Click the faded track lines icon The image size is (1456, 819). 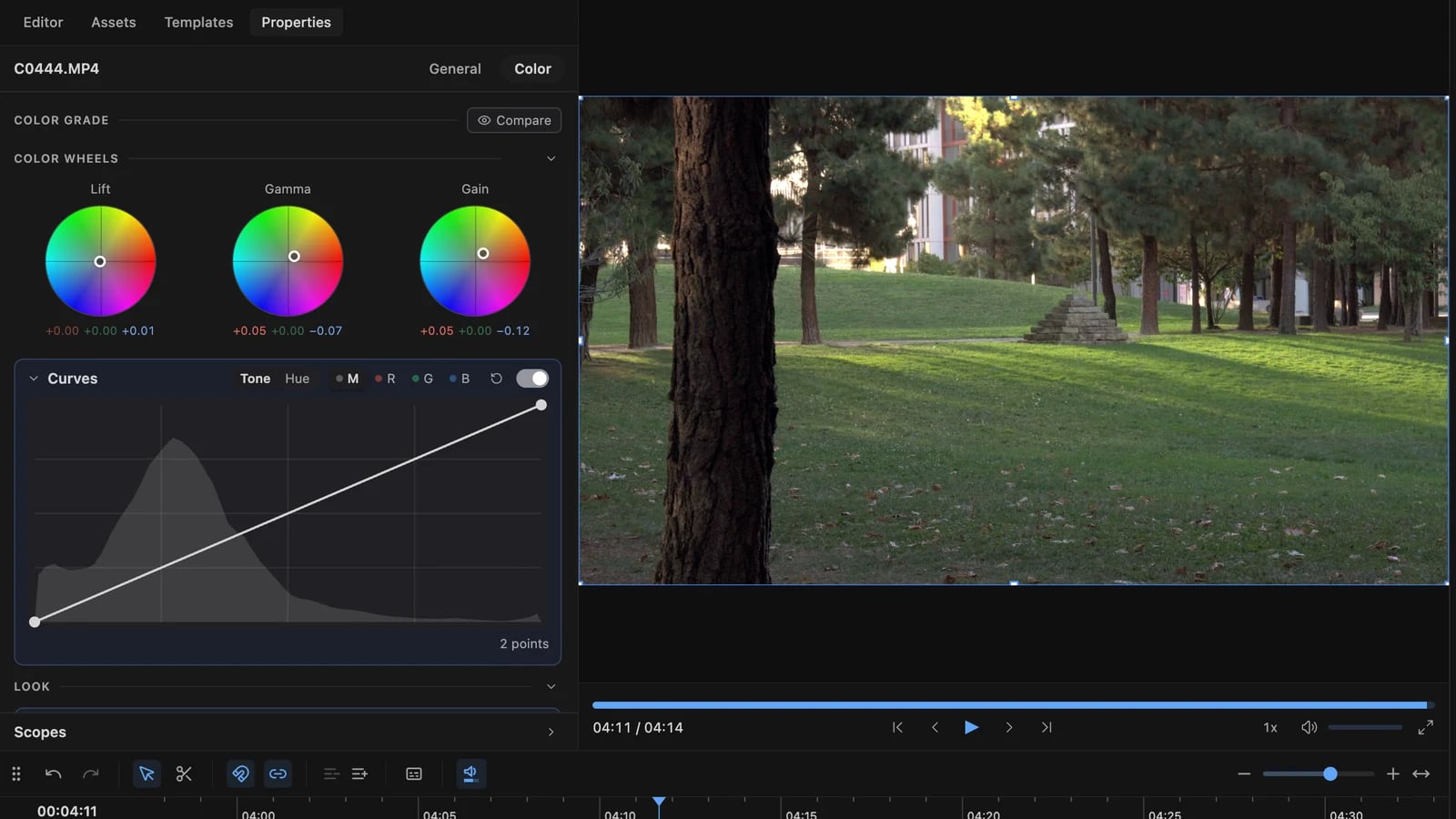[x=331, y=773]
